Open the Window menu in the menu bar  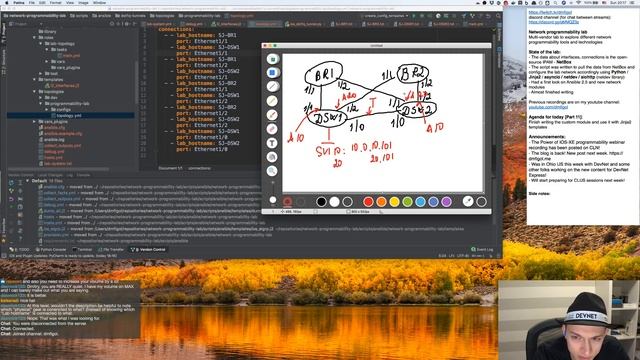pos(100,2)
